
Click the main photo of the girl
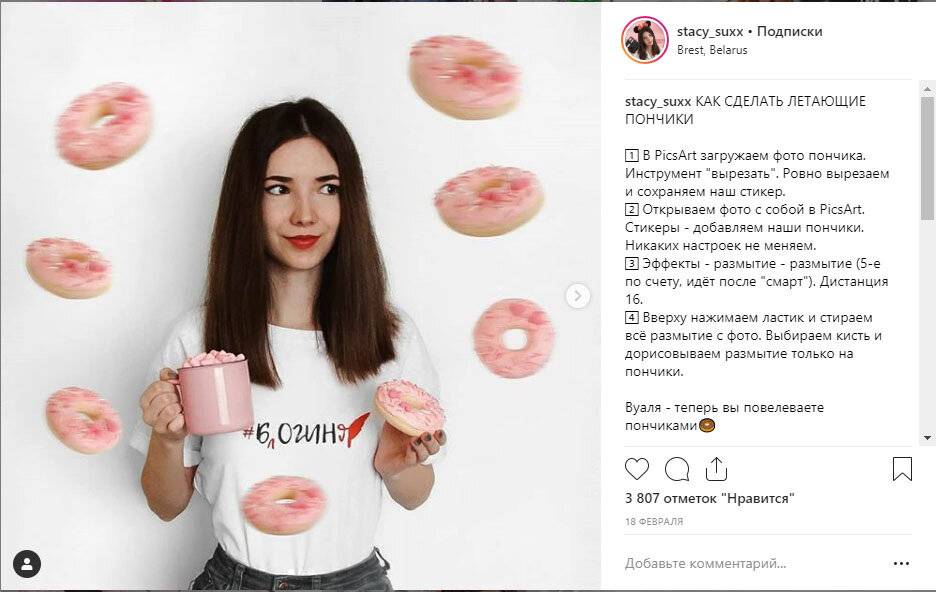[x=300, y=296]
